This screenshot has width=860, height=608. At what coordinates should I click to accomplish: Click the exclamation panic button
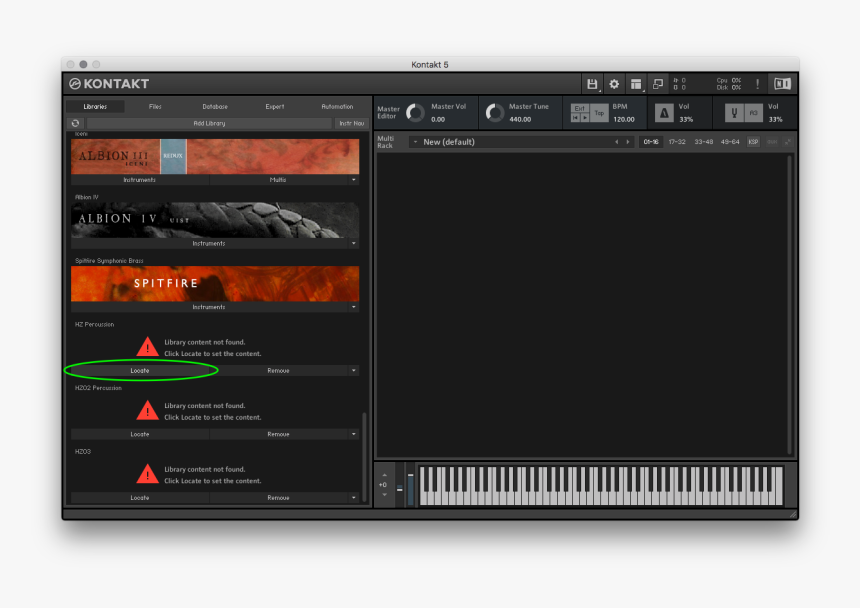click(757, 84)
